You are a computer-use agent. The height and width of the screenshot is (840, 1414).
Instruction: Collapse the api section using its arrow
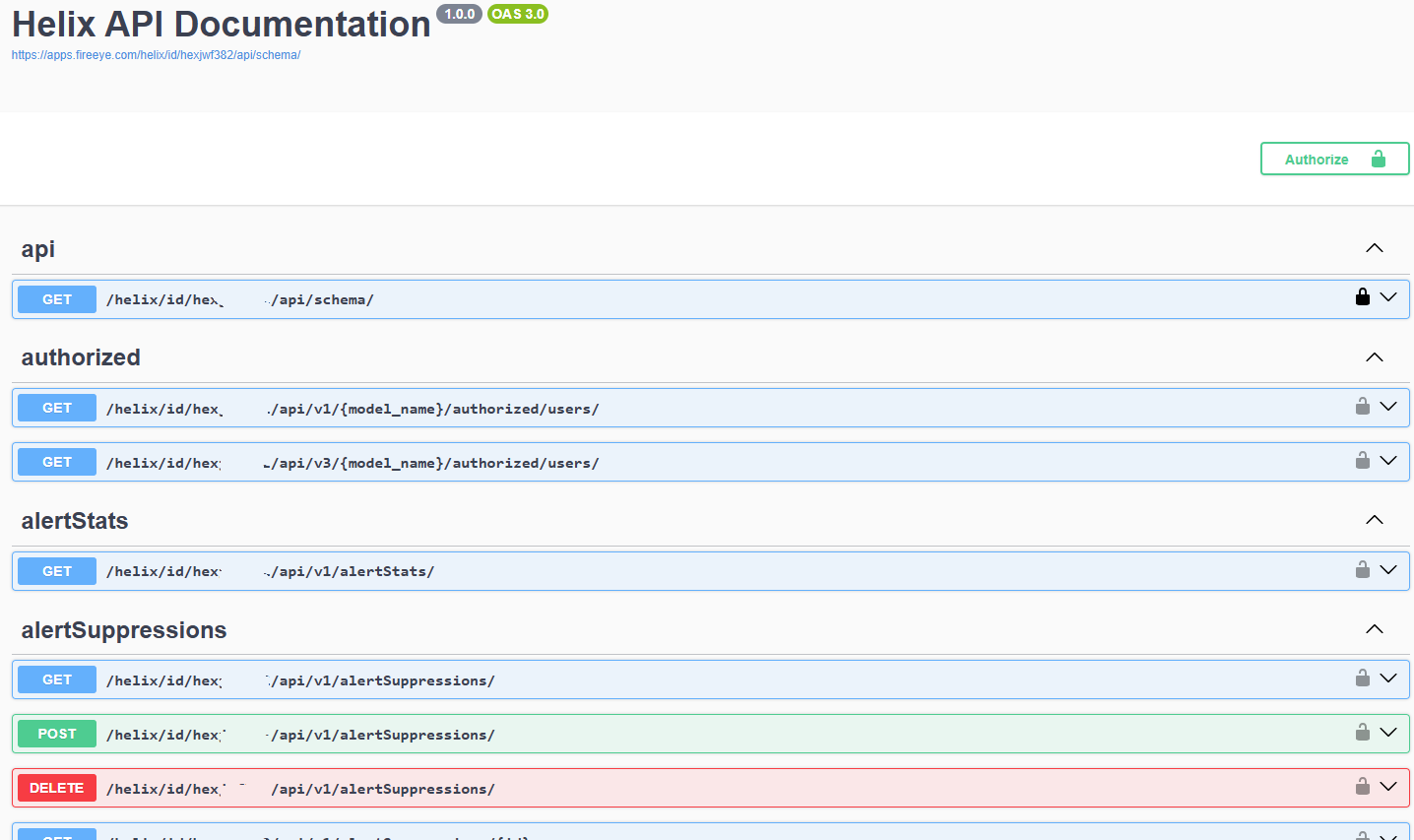[1375, 248]
